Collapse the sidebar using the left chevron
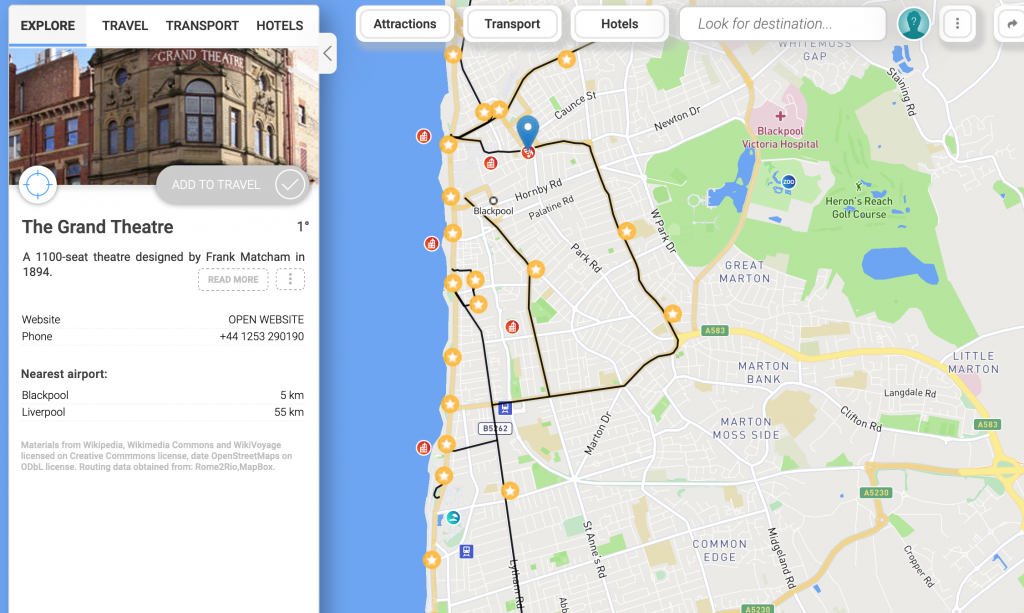The height and width of the screenshot is (613, 1024). pyautogui.click(x=327, y=55)
